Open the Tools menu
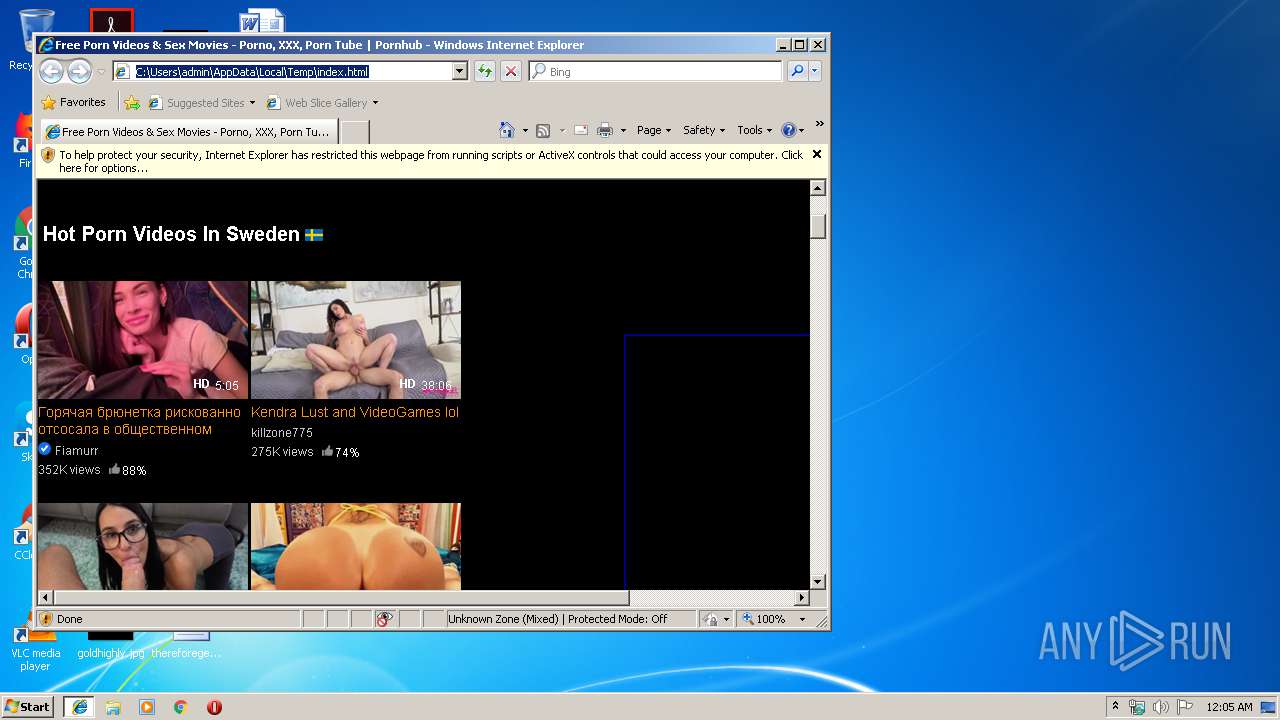 coord(755,130)
